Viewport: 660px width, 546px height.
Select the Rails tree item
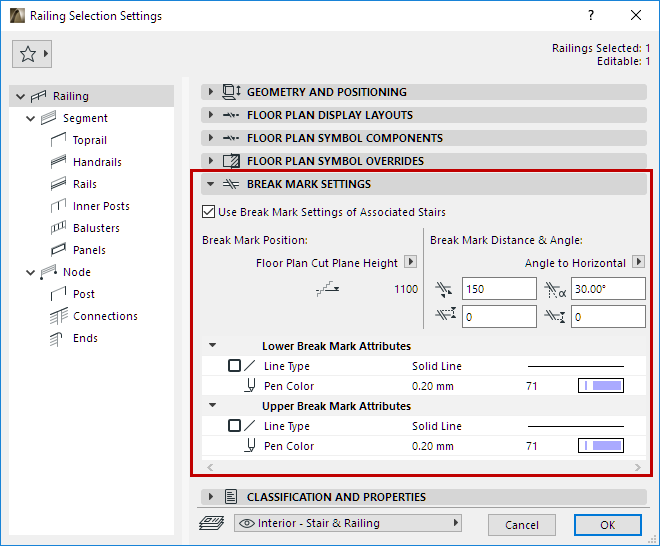(x=85, y=184)
